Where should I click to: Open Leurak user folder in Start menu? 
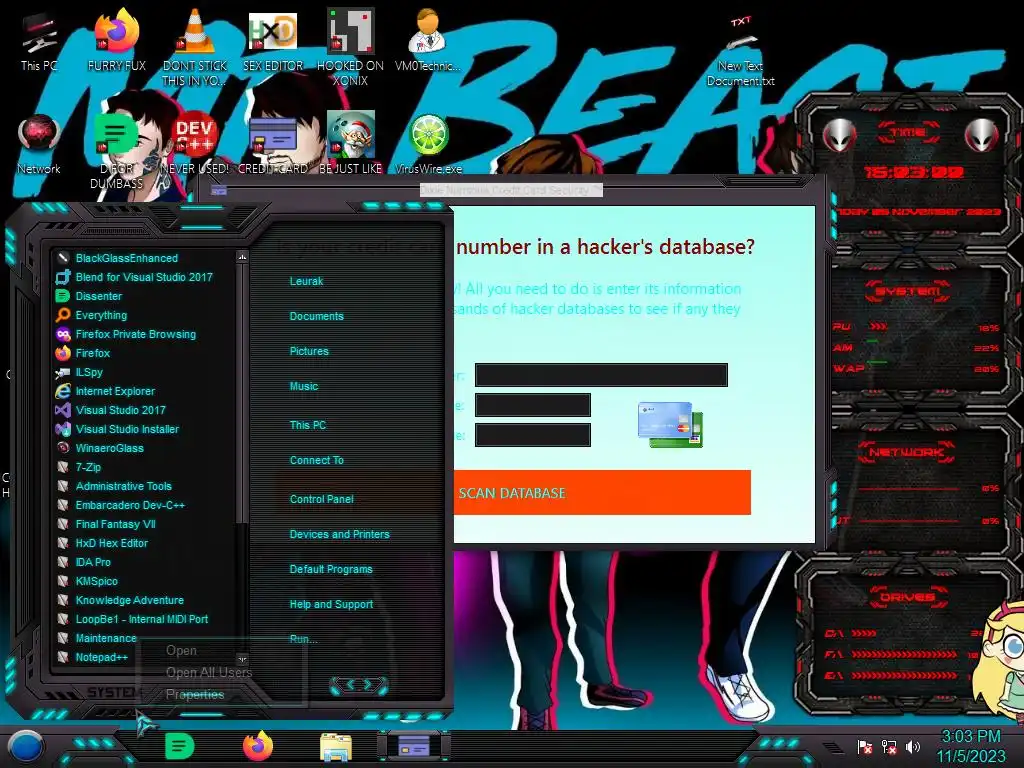point(306,281)
